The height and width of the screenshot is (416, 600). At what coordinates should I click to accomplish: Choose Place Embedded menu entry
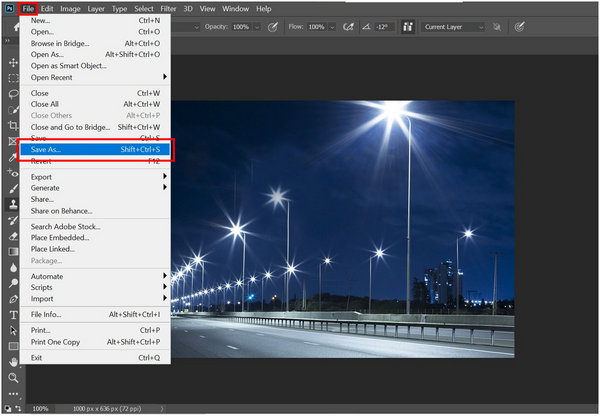pos(95,238)
